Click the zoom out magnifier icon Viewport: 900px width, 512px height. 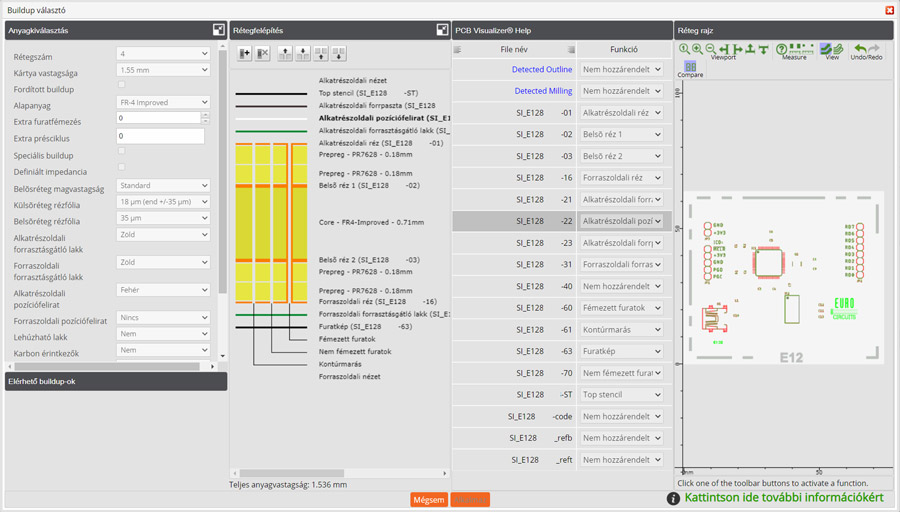coord(710,49)
